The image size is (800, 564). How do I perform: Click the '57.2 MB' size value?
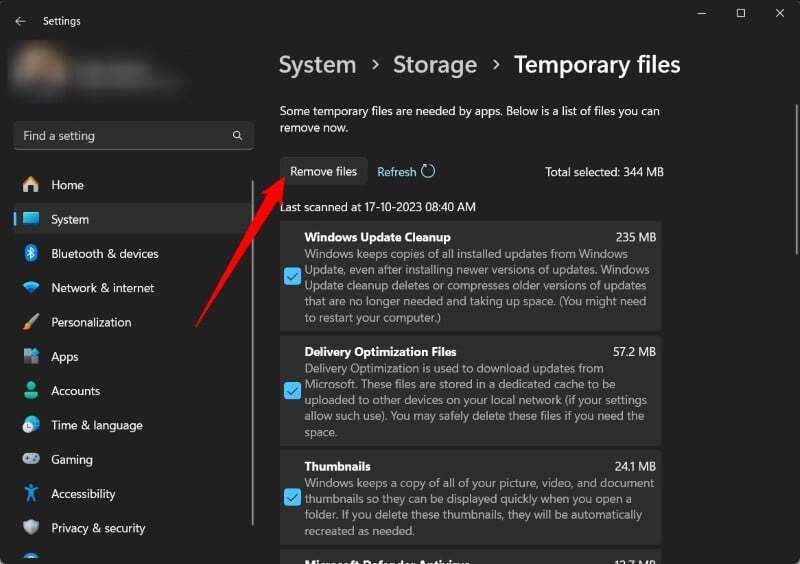pyautogui.click(x=634, y=352)
